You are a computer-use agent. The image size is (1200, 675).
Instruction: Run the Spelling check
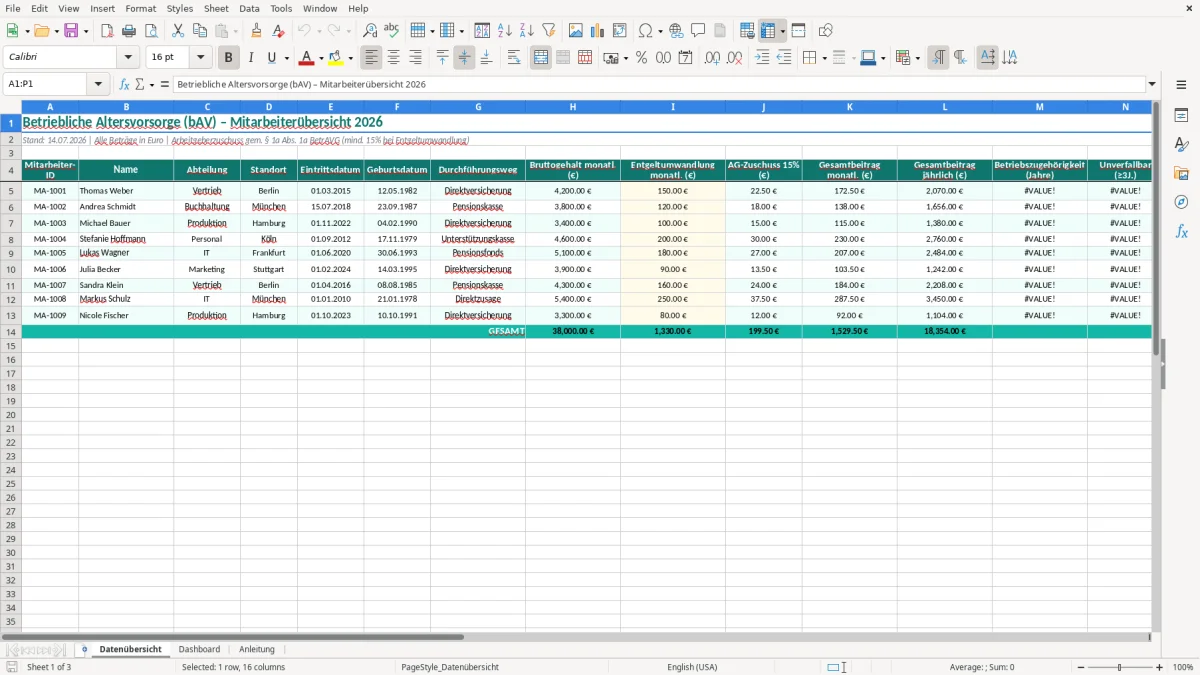(x=392, y=31)
